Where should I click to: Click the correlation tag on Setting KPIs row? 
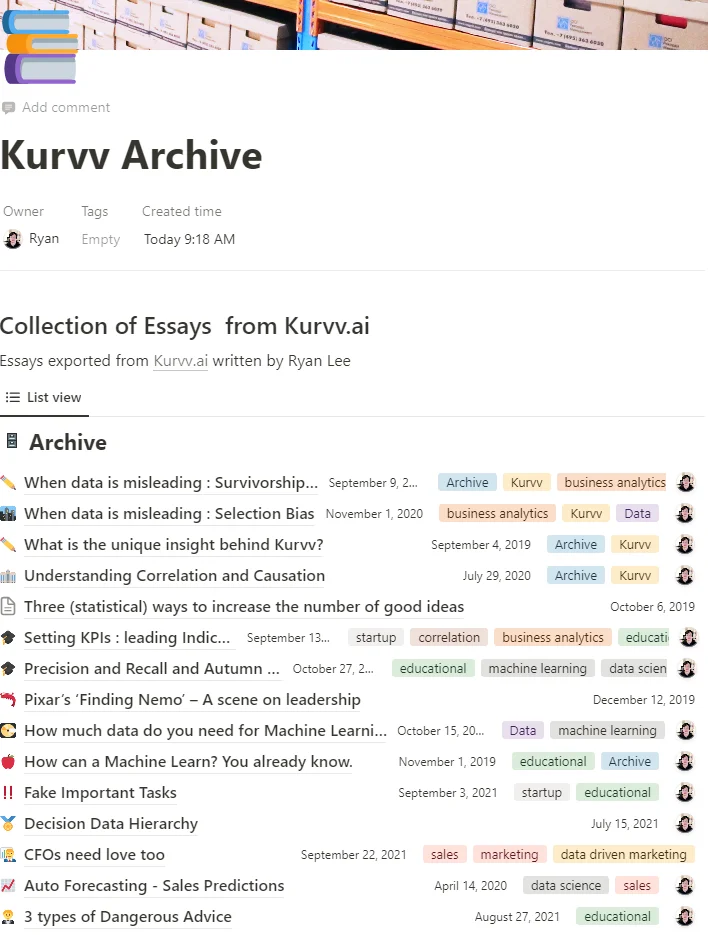click(449, 637)
